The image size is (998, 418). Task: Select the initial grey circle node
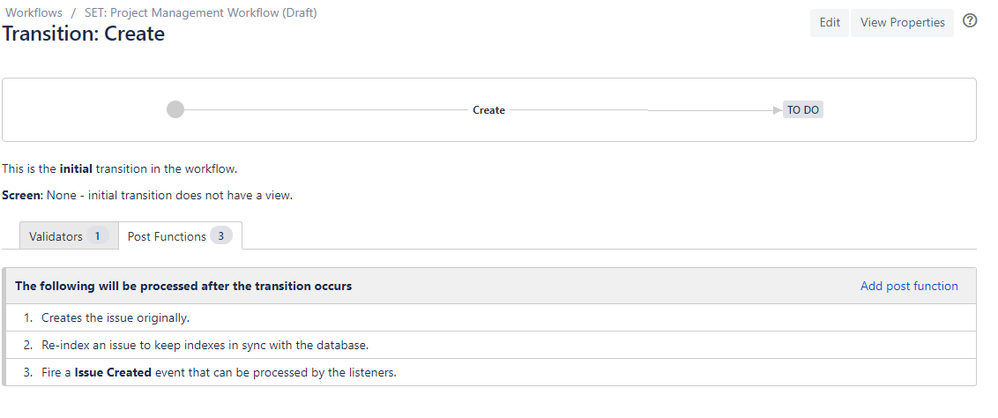coord(175,109)
